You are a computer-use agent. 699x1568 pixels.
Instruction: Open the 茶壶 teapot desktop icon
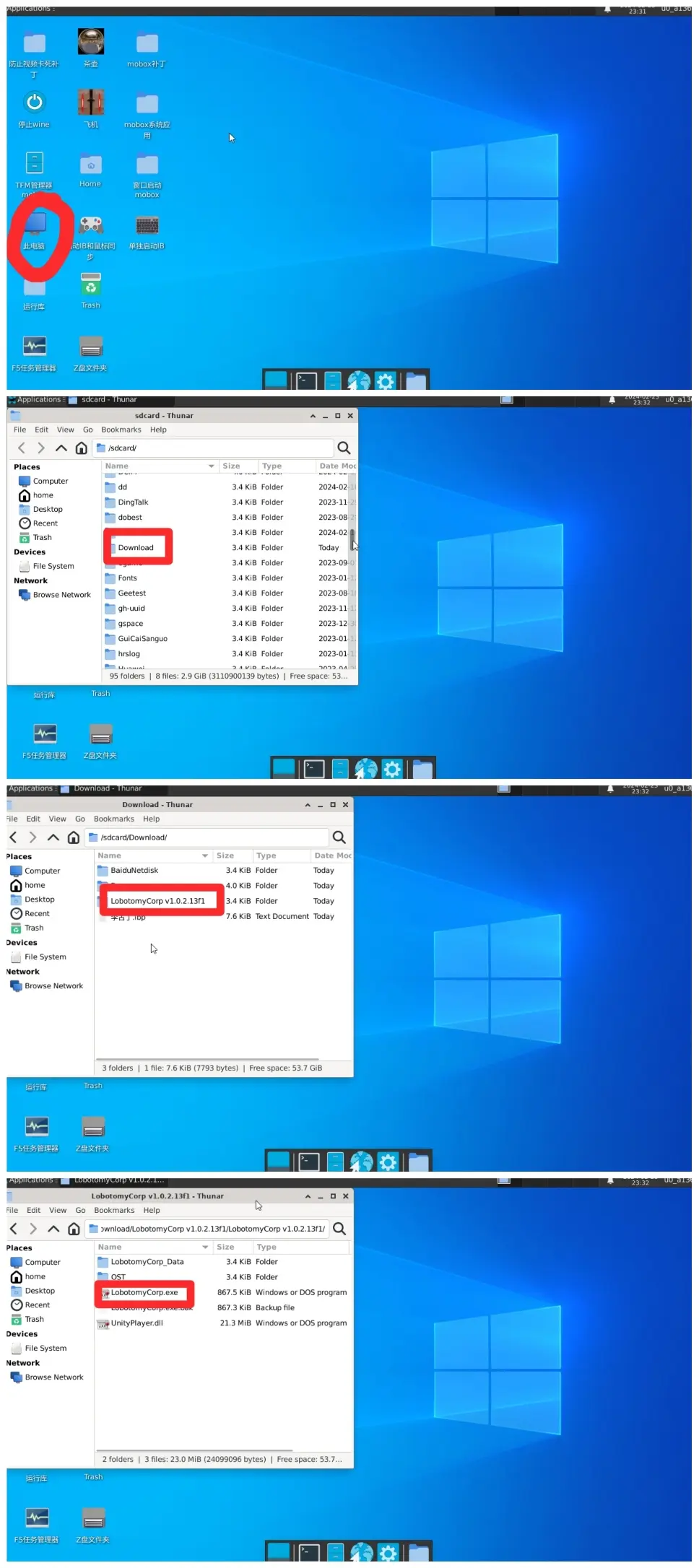(x=90, y=42)
